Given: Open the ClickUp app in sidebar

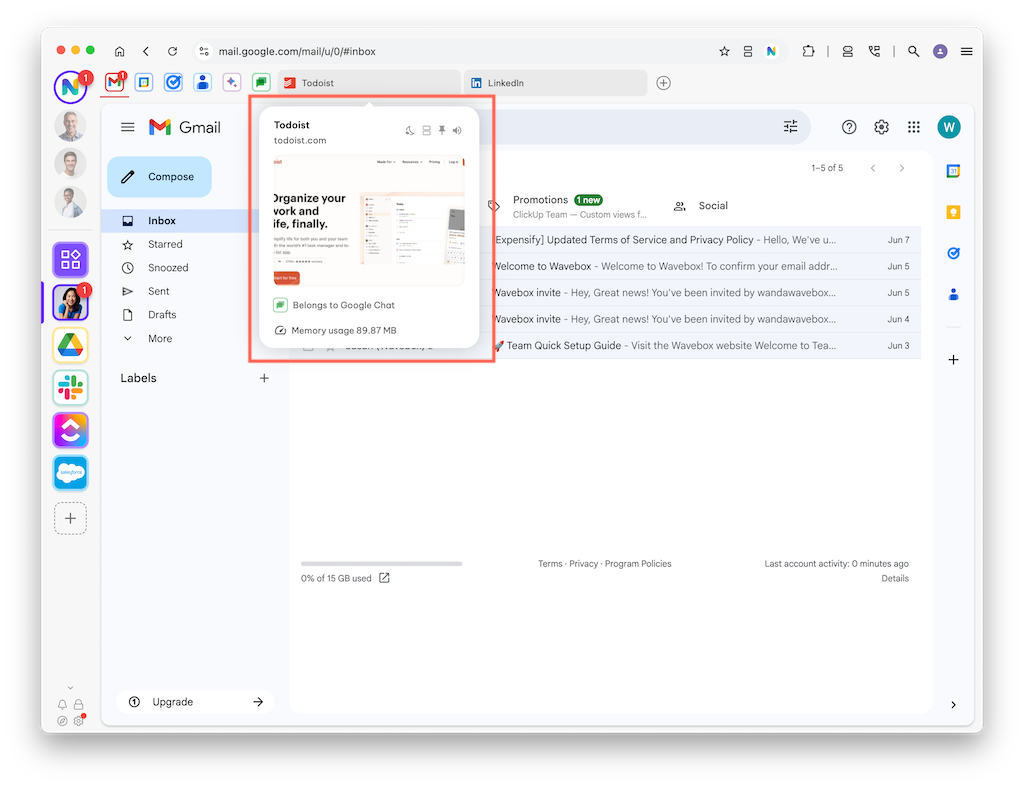Looking at the screenshot, I should point(71,430).
